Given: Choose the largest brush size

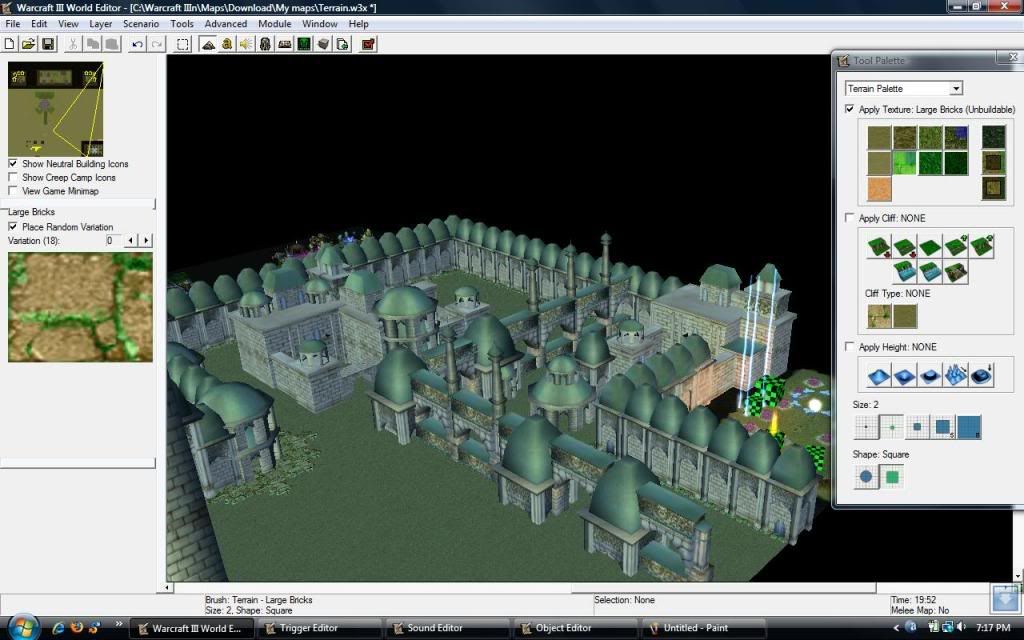Looking at the screenshot, I should [969, 427].
